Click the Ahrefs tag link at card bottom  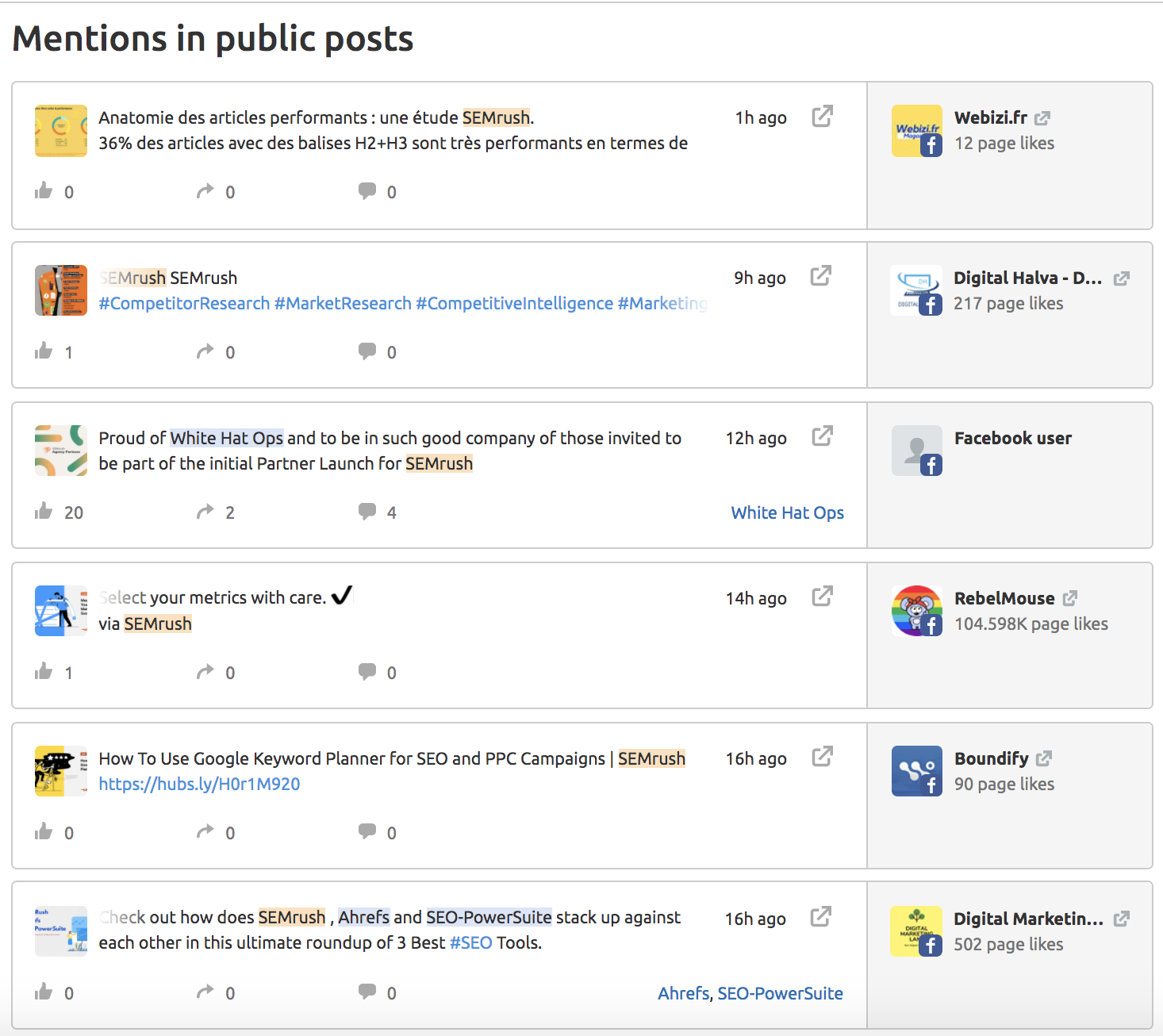[x=684, y=993]
